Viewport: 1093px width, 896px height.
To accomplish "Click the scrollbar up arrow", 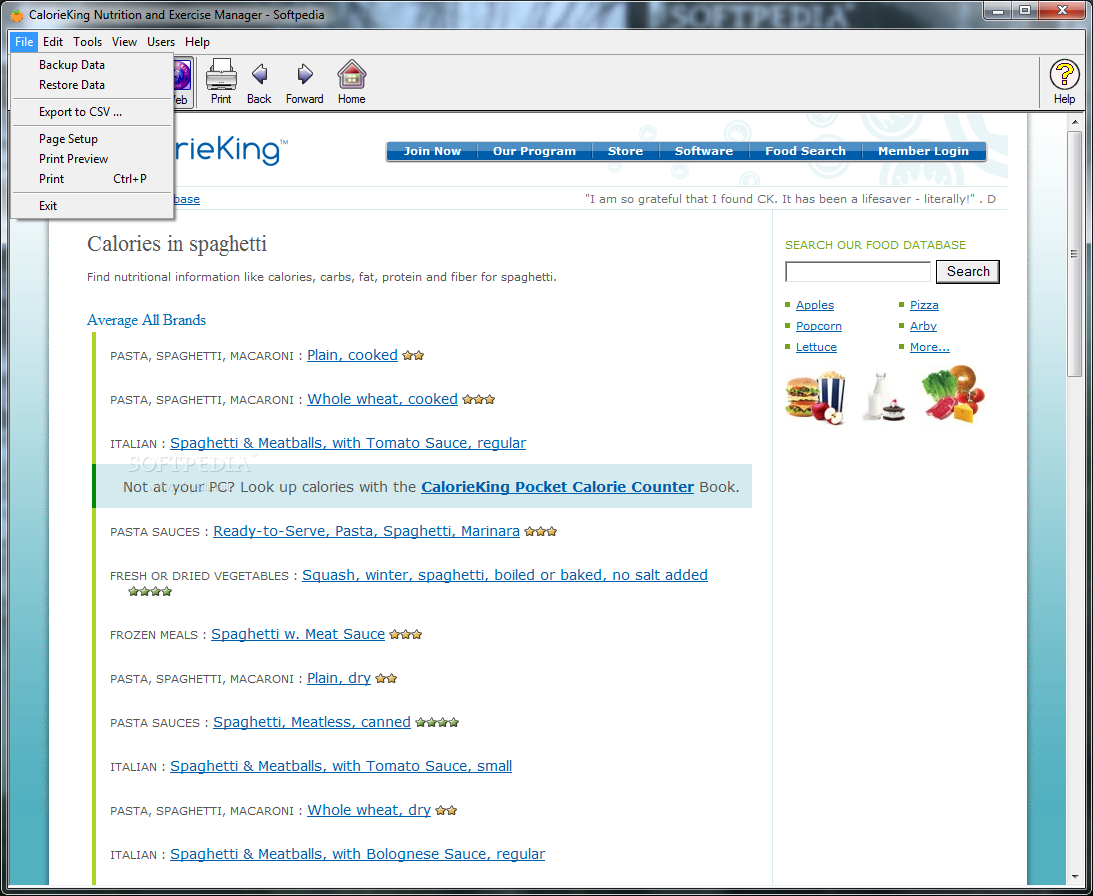I will click(1074, 123).
